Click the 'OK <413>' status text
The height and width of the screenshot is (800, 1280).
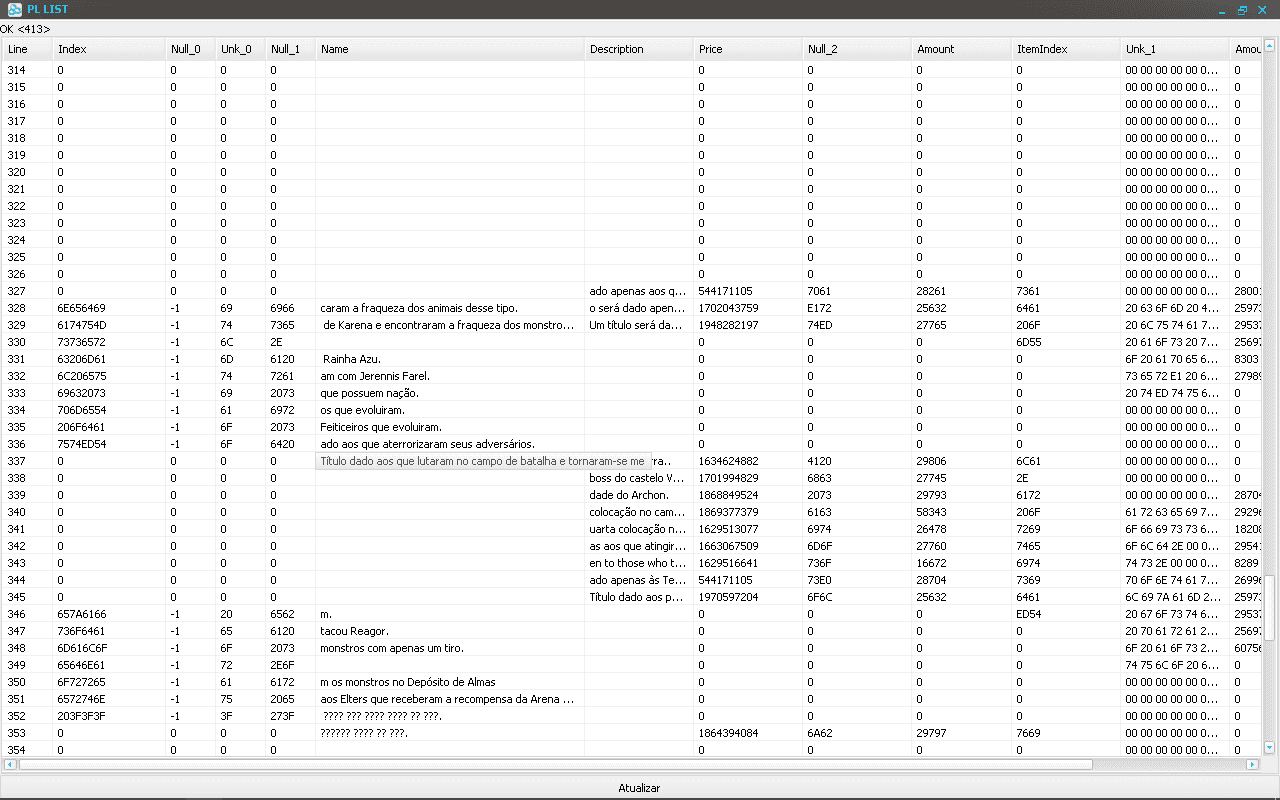[x=25, y=29]
